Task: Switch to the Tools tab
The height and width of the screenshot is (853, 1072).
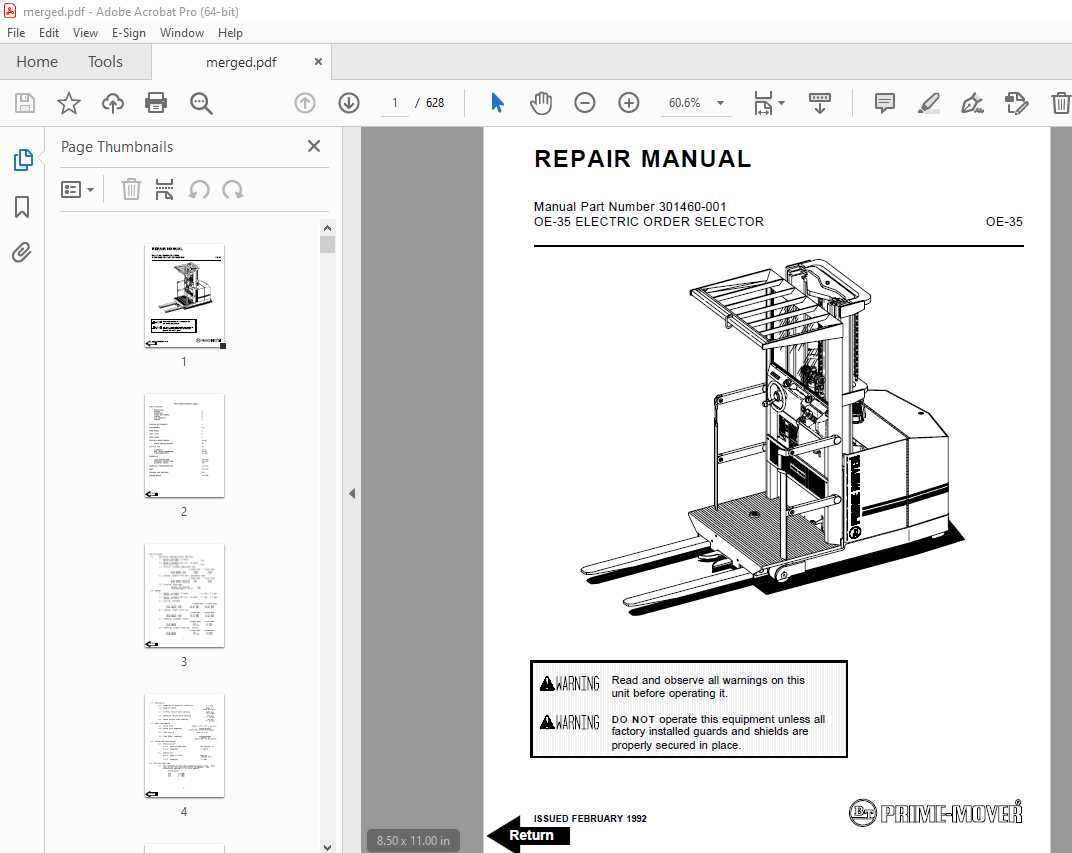Action: pyautogui.click(x=105, y=62)
